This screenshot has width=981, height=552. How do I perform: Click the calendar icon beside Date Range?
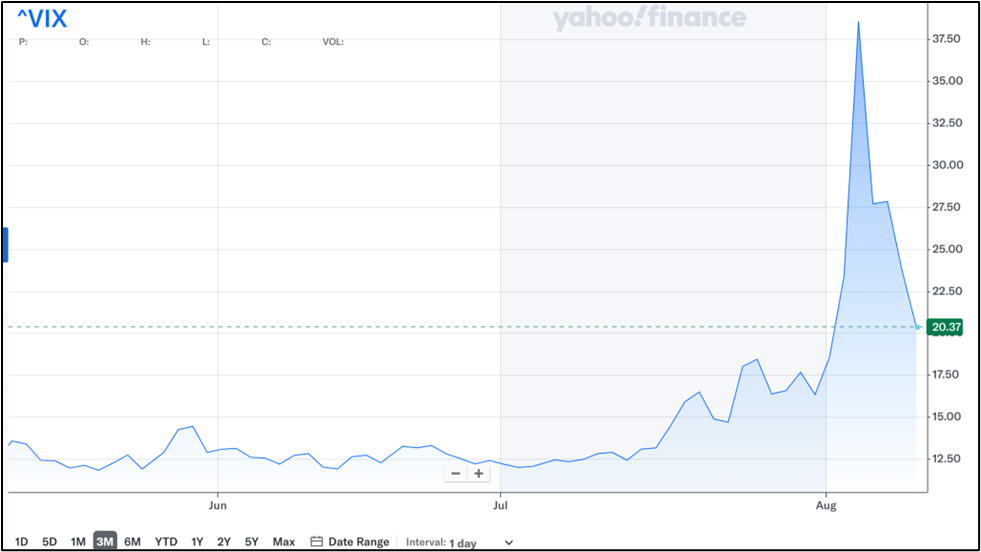click(316, 542)
